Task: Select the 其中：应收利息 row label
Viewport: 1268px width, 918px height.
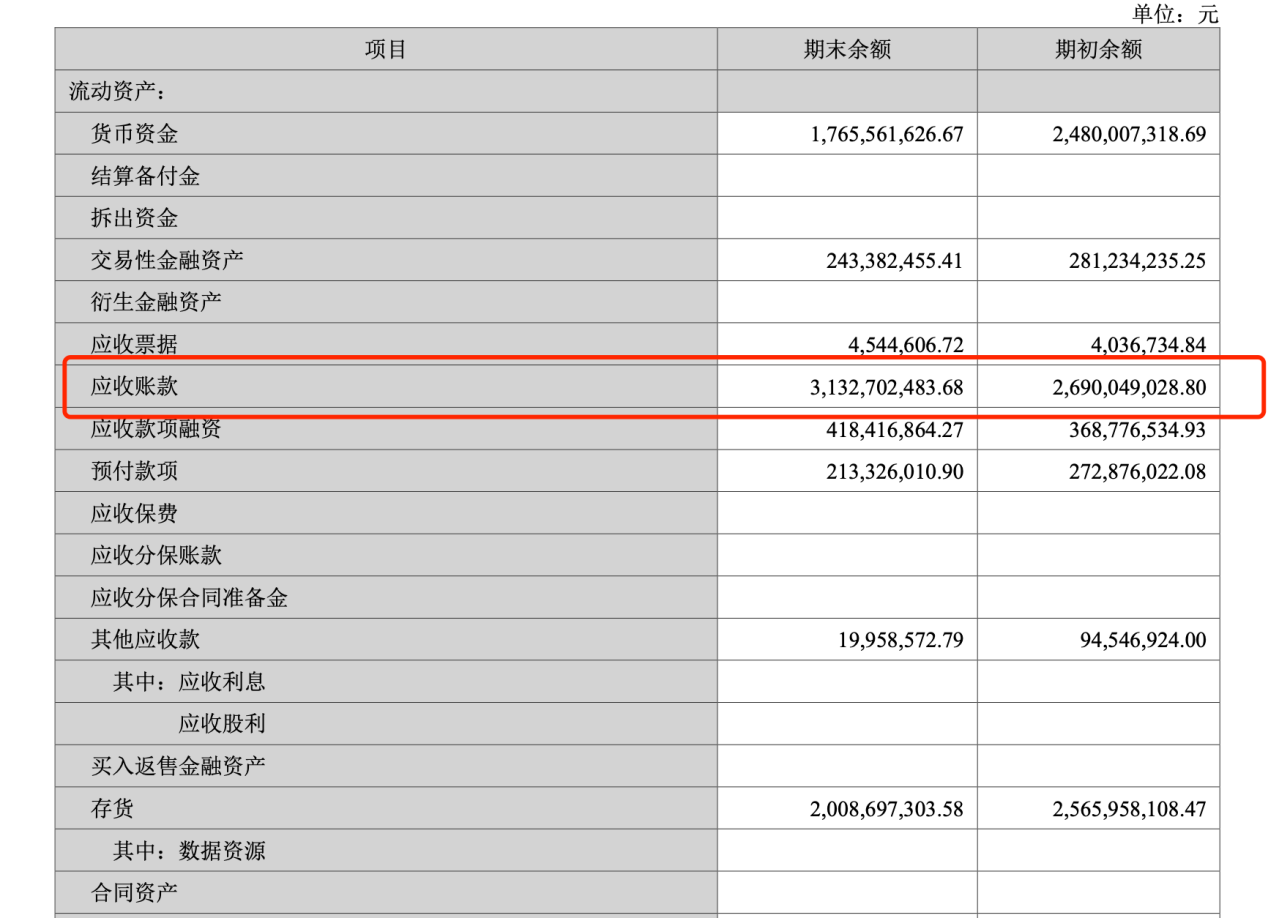Action: [x=189, y=683]
